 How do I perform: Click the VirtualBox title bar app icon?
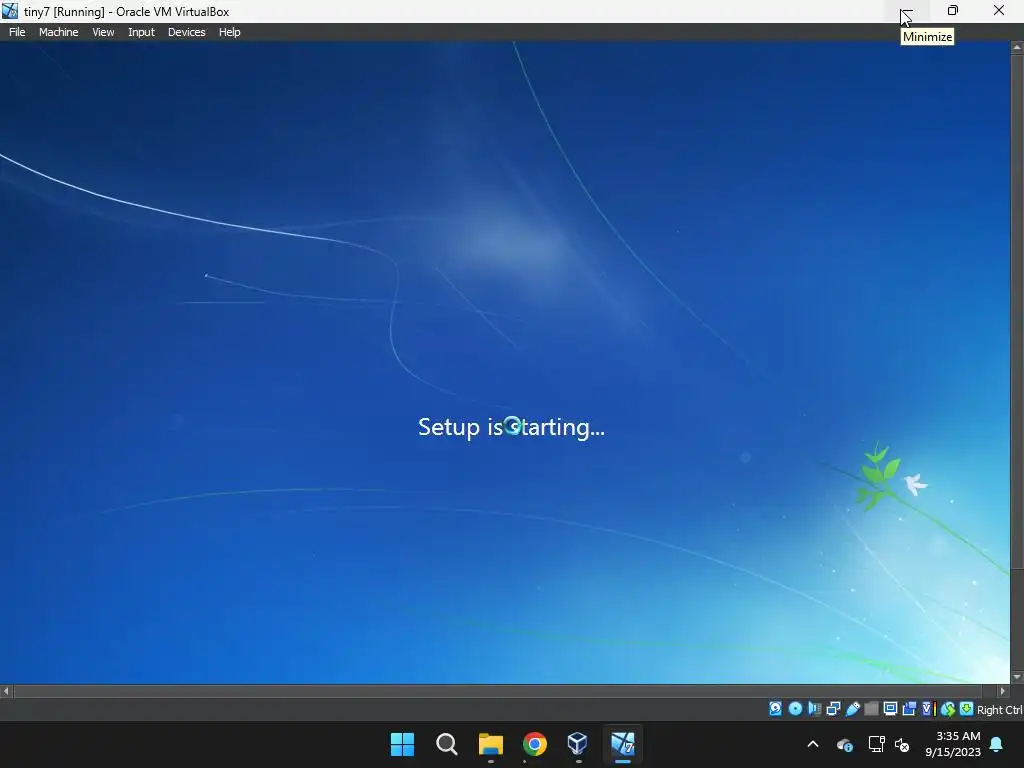coord(10,11)
